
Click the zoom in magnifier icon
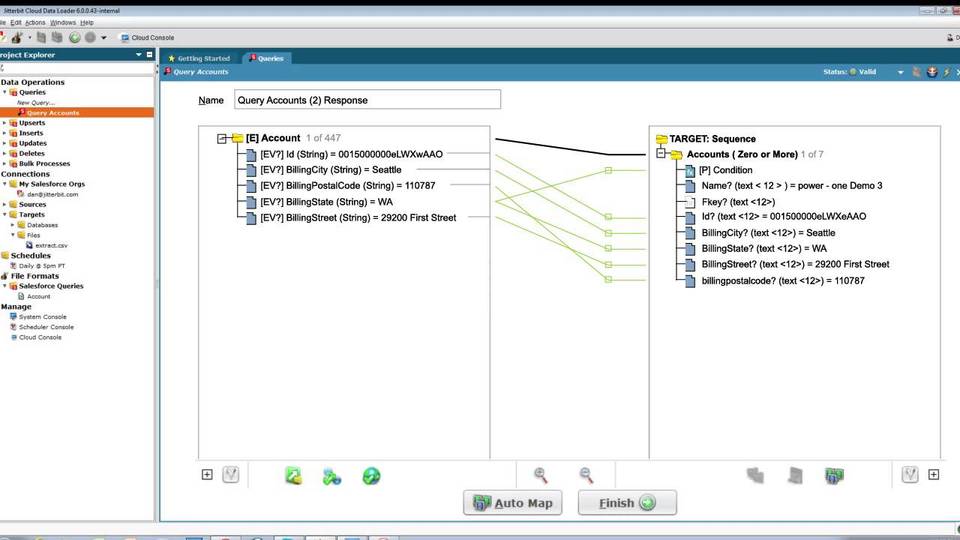pos(541,476)
